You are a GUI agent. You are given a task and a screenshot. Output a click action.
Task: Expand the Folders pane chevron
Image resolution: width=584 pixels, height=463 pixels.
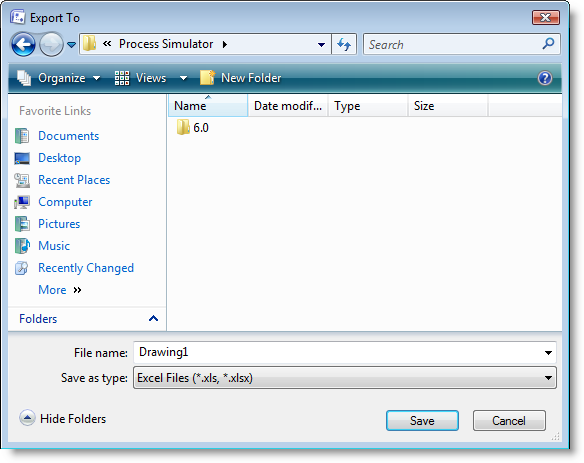tap(153, 318)
